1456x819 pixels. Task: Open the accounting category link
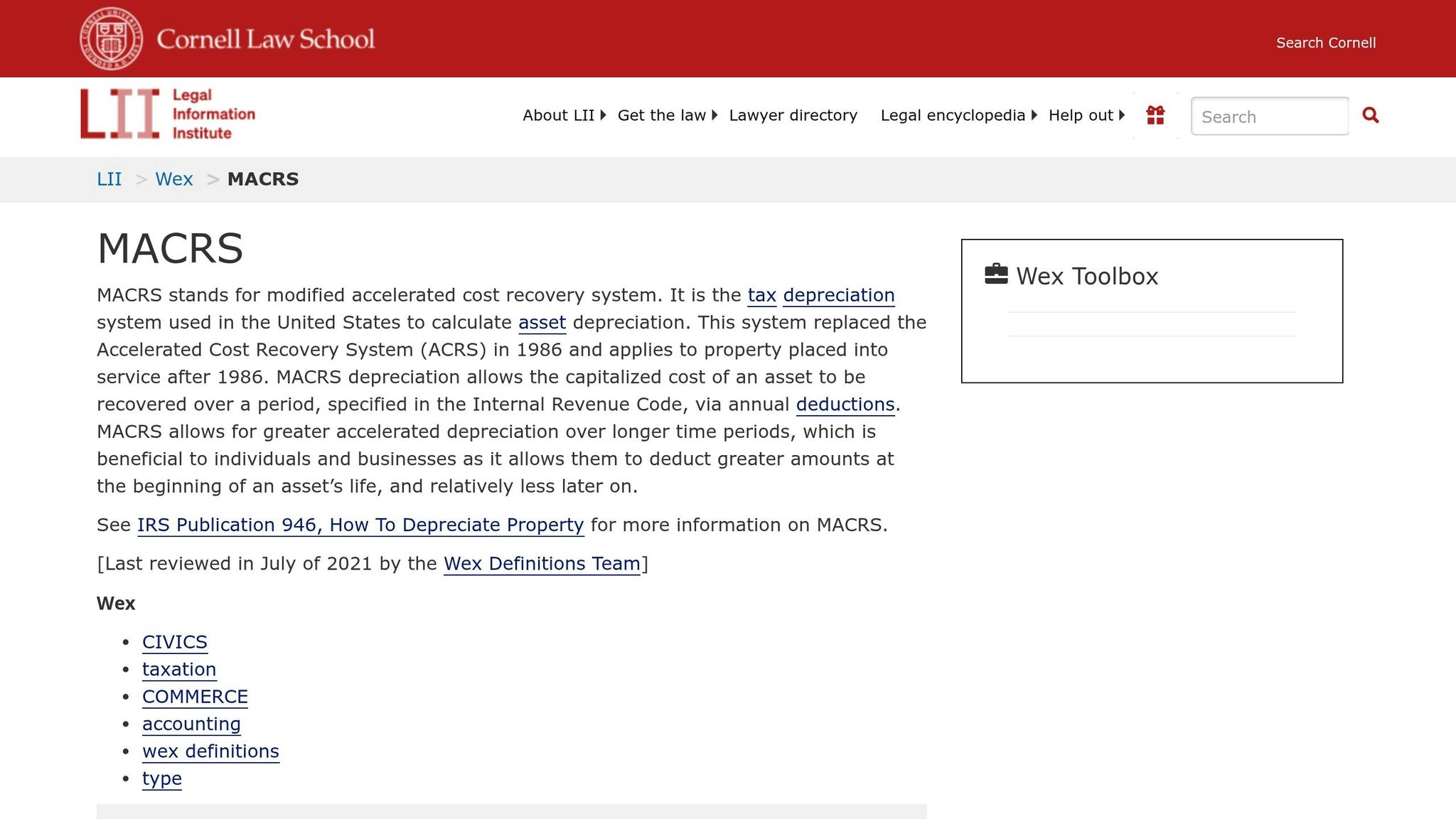click(191, 724)
